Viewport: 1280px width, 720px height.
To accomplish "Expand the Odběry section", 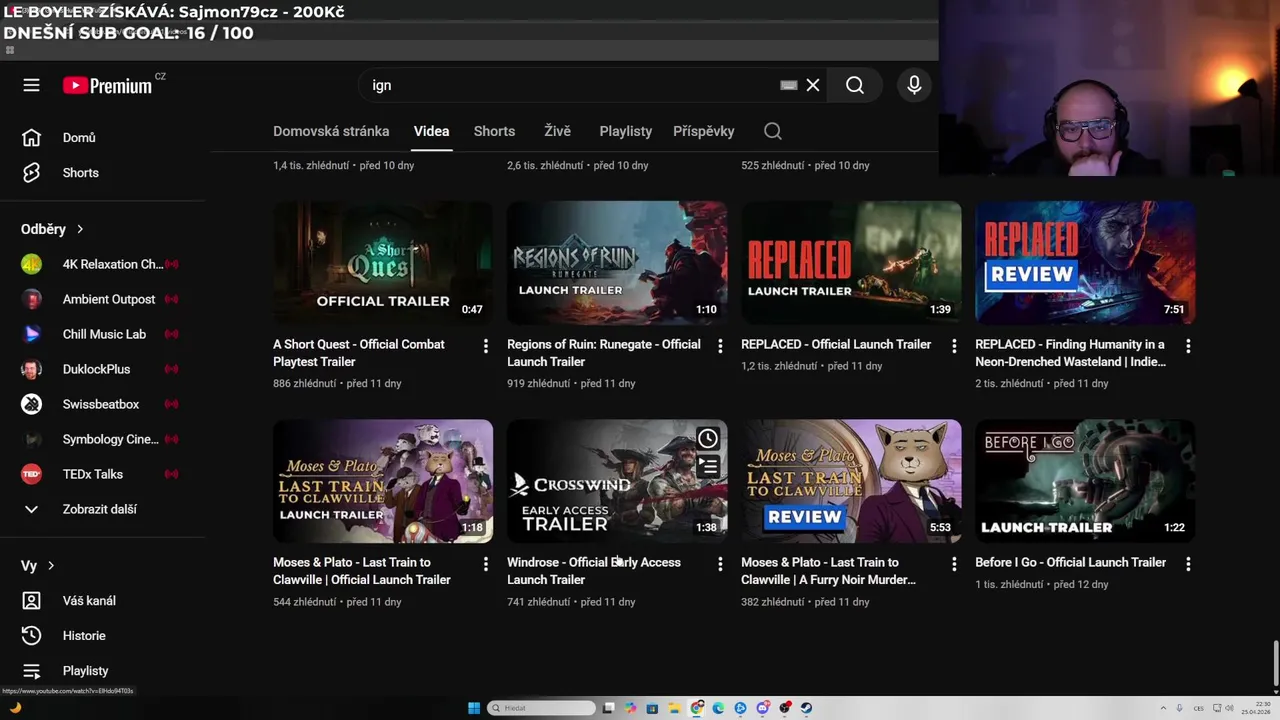I will coord(52,229).
